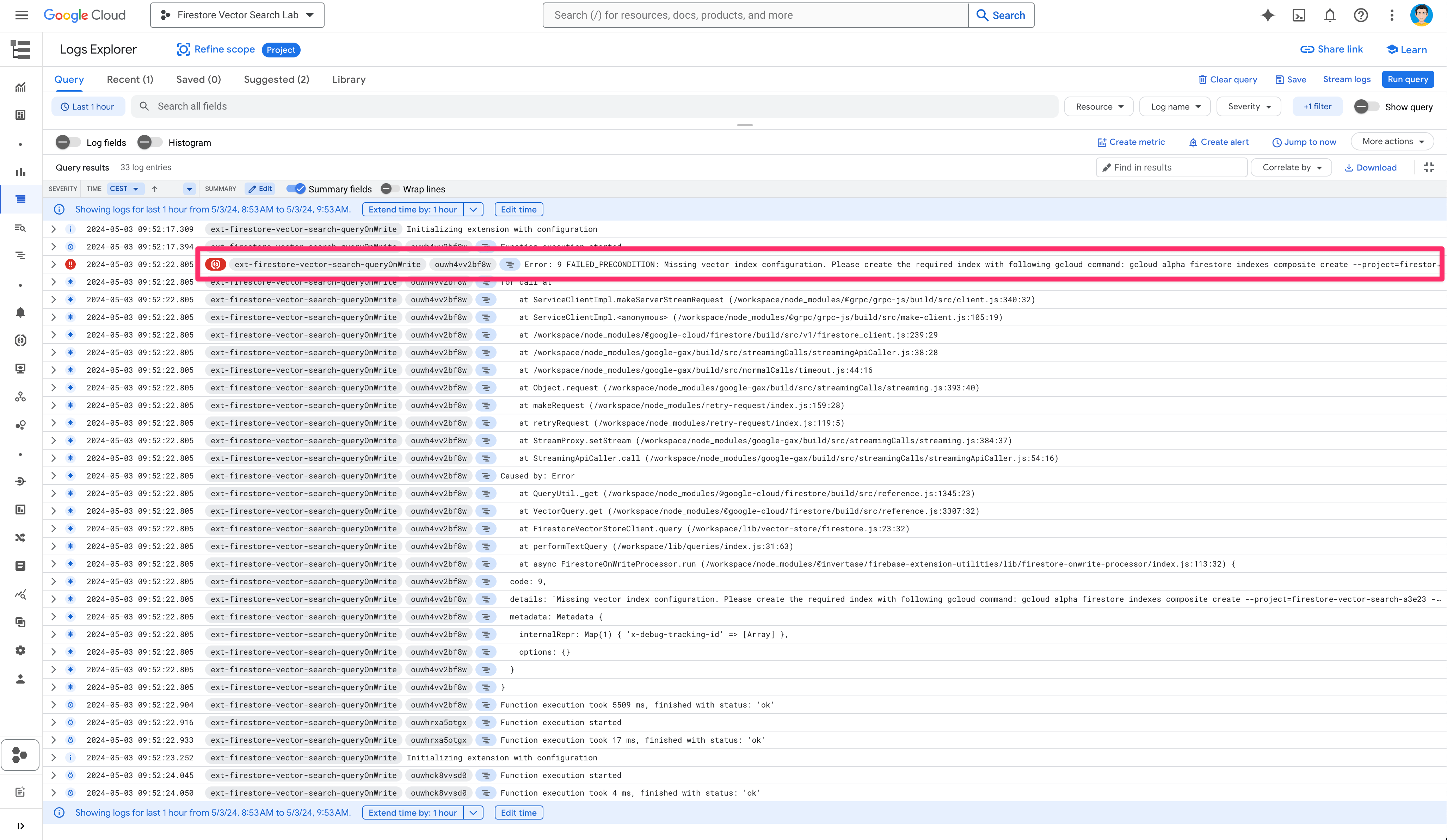Screen dimensions: 1447x840
Task: Click the Stream logs link
Action: [1347, 79]
